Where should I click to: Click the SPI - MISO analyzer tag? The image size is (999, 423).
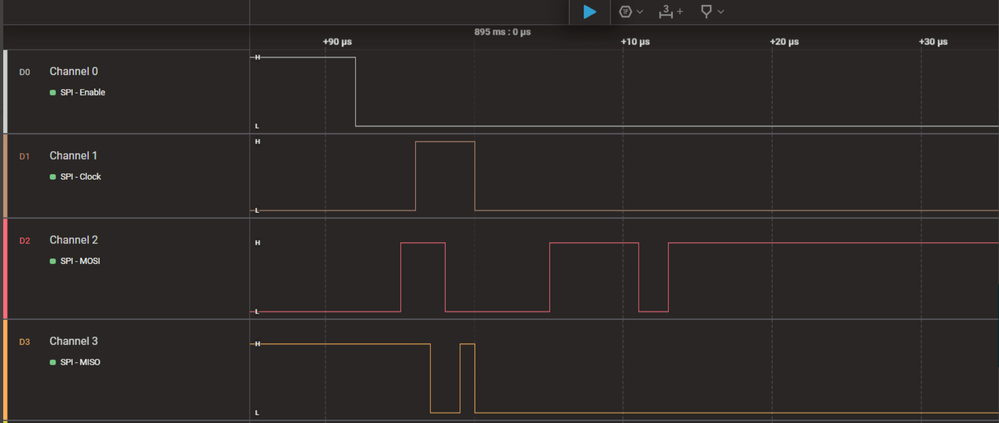(80, 362)
